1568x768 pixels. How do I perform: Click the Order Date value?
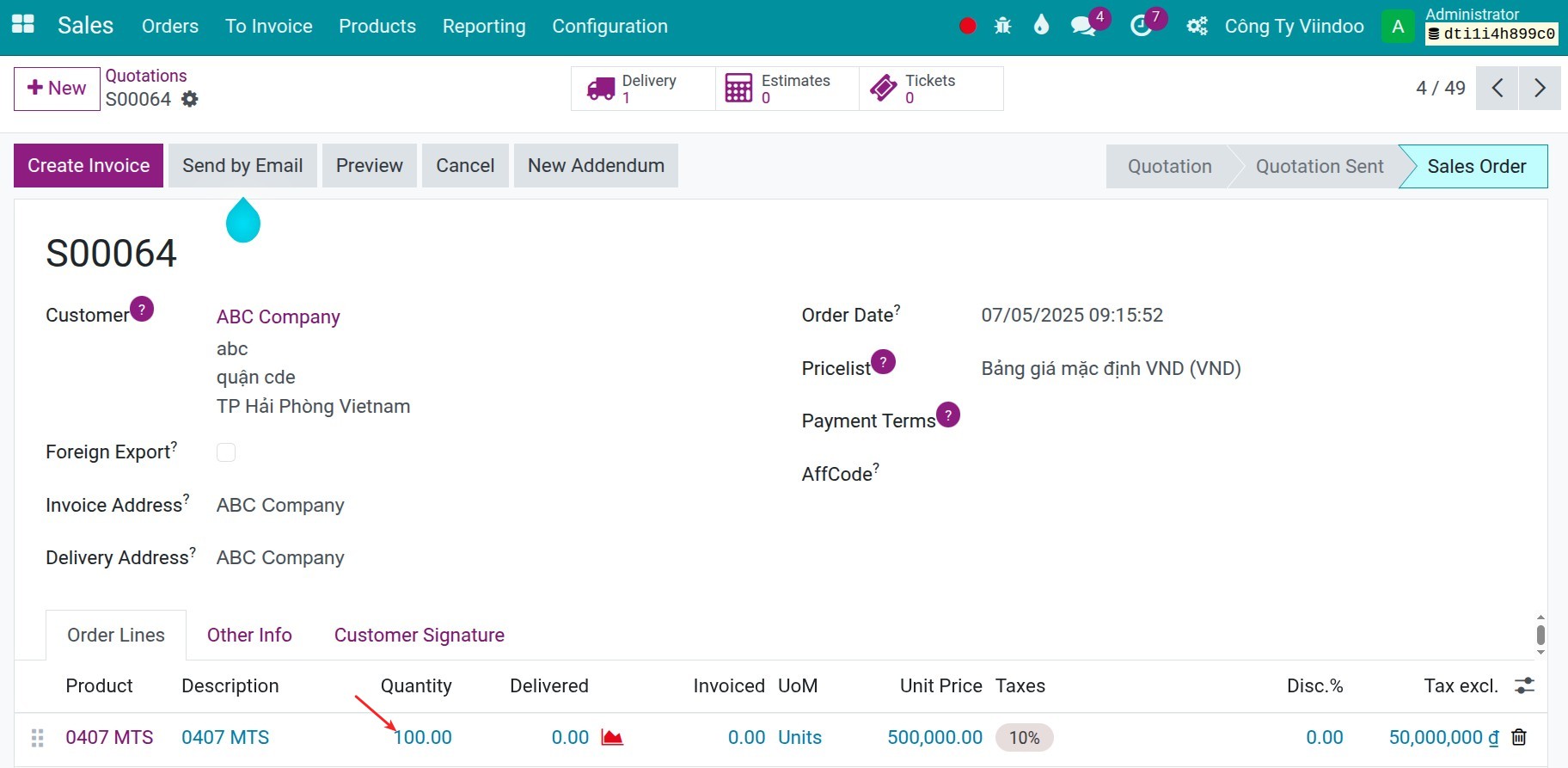(1072, 315)
